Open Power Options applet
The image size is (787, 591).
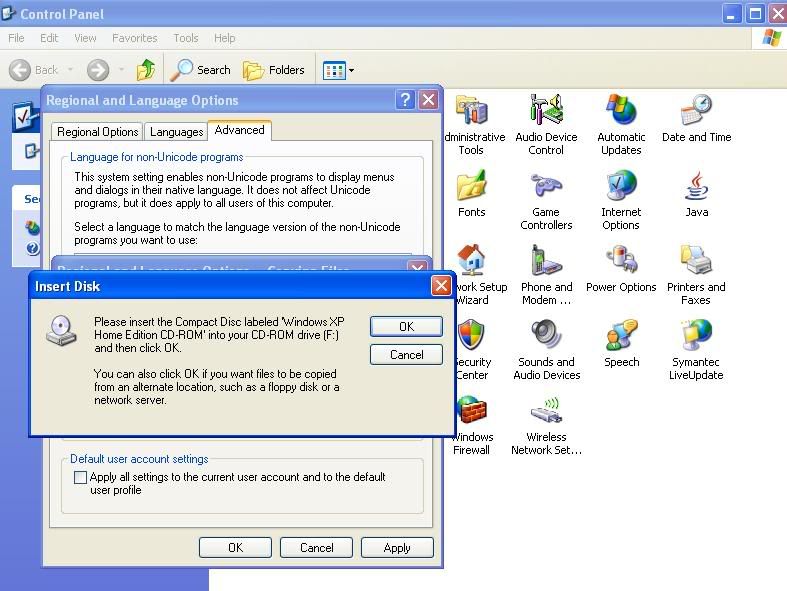[621, 260]
